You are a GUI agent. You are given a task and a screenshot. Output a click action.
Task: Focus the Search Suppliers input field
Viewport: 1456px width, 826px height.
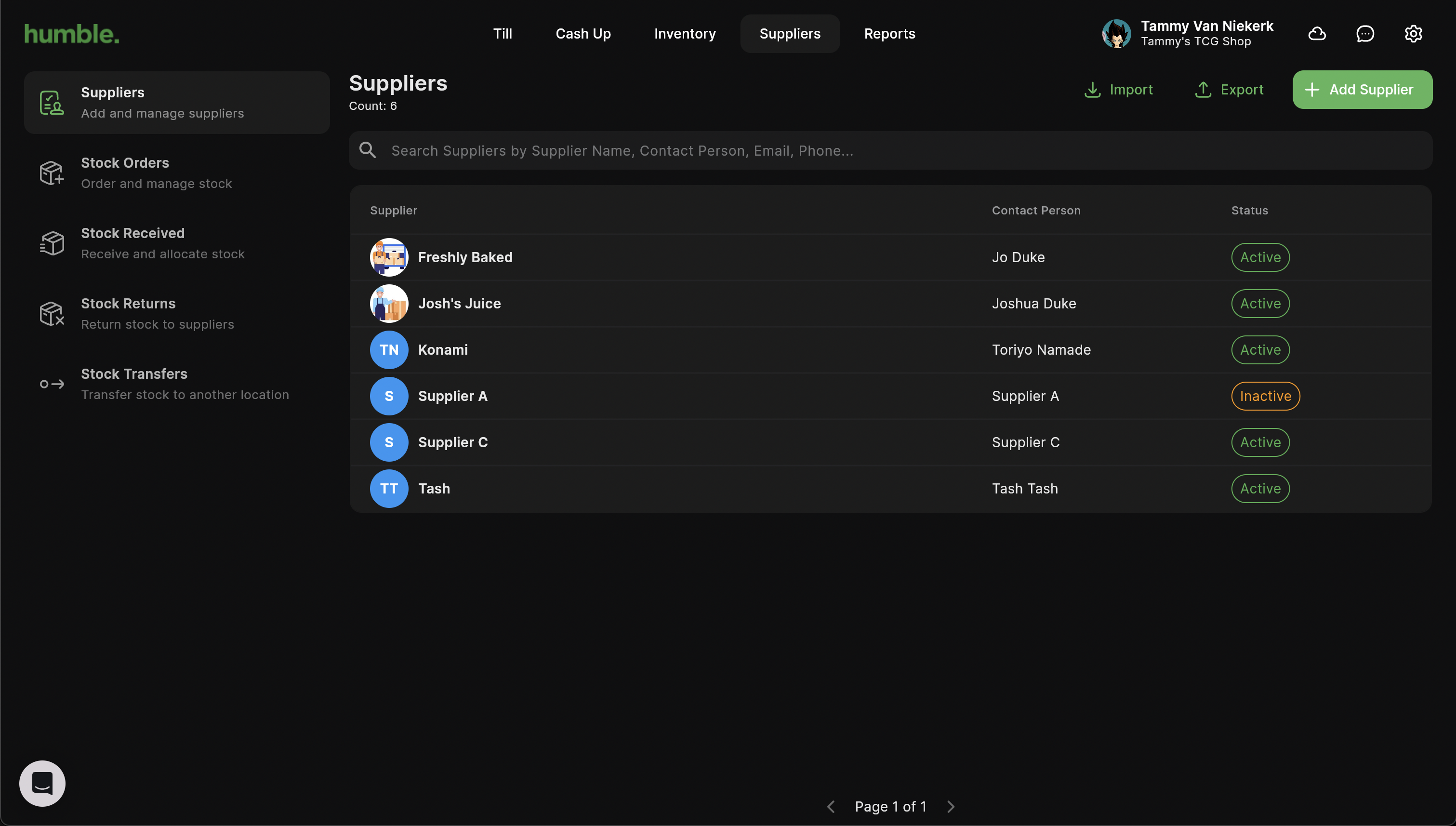[902, 150]
